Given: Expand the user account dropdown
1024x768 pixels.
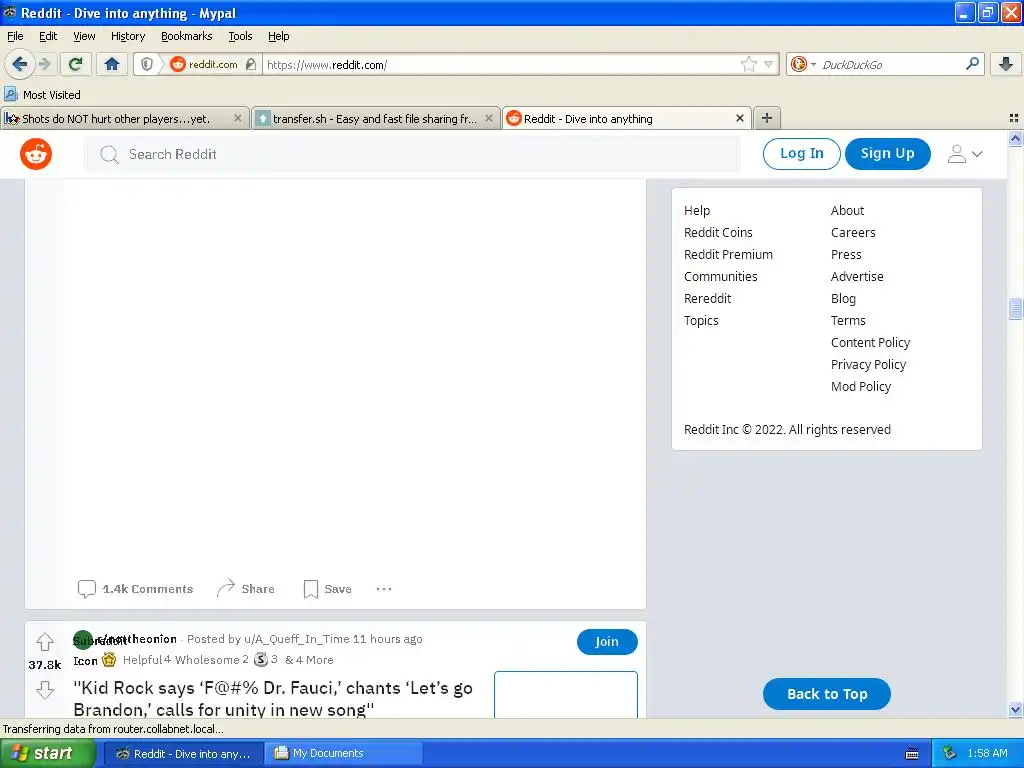Looking at the screenshot, I should tap(965, 154).
